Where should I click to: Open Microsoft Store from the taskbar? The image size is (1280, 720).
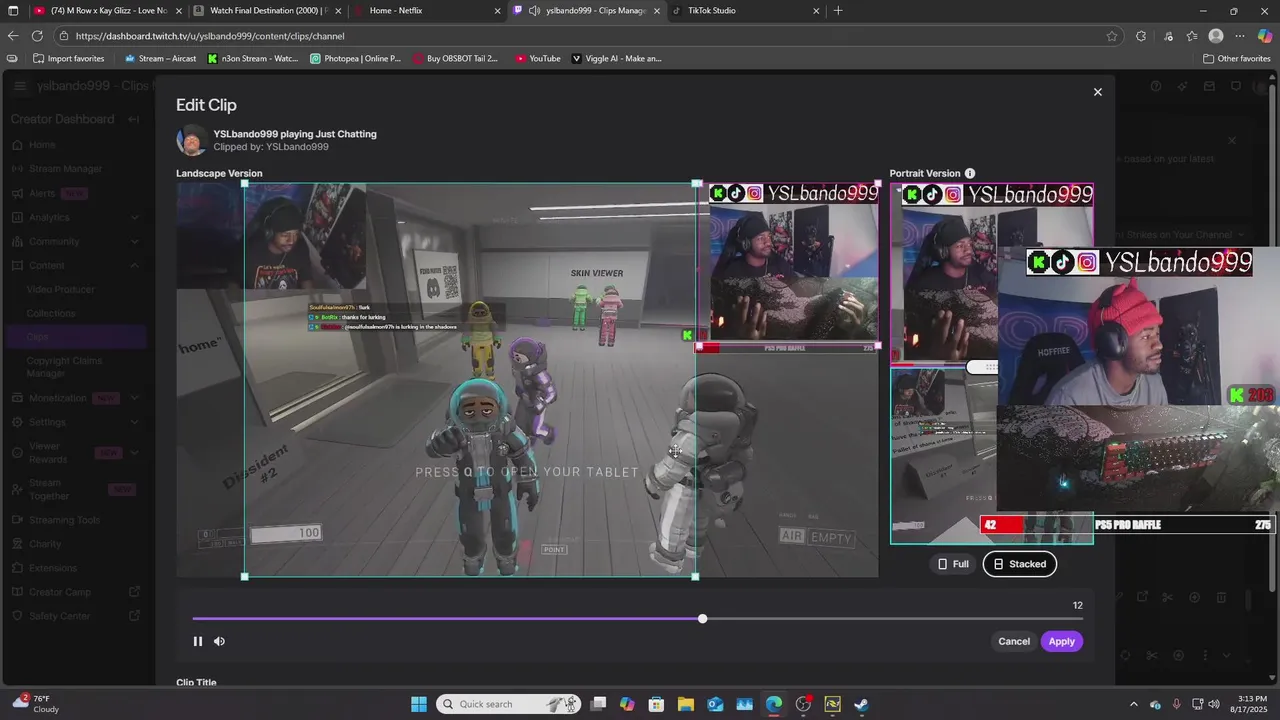pyautogui.click(x=656, y=704)
